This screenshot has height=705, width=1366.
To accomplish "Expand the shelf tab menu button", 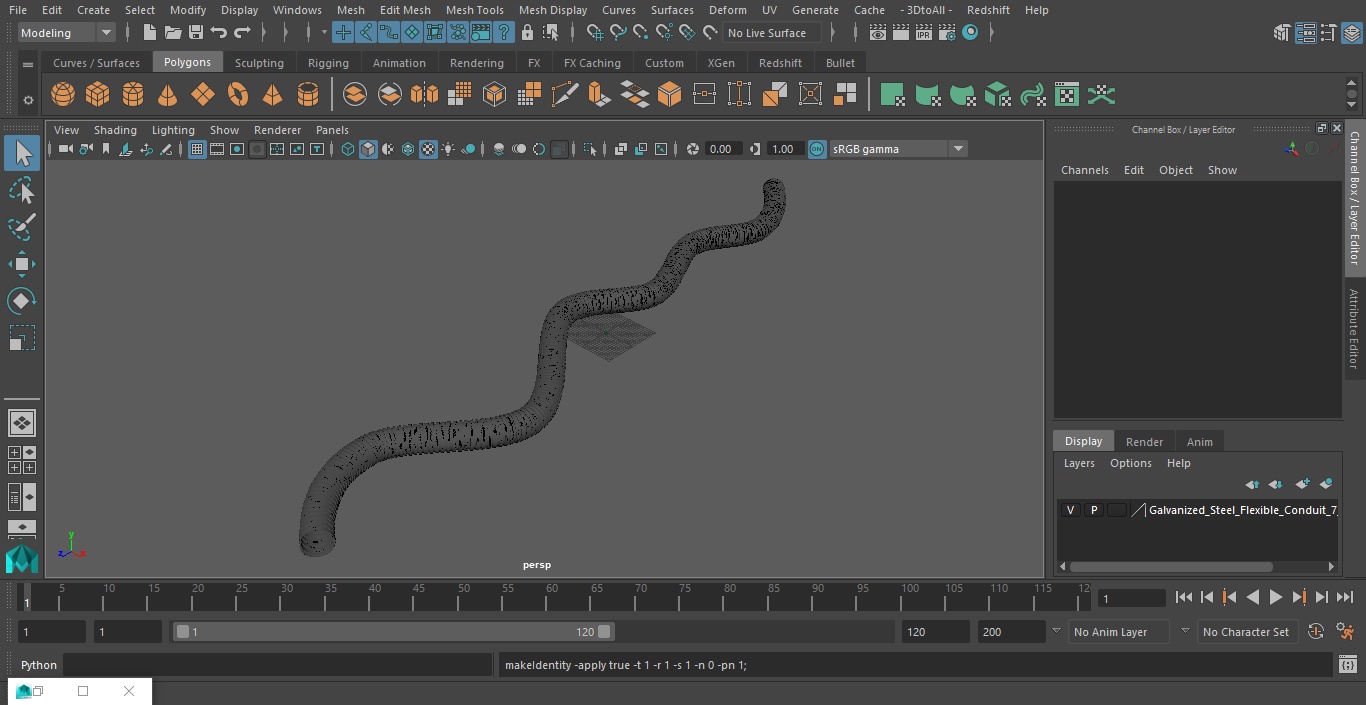I will click(x=28, y=64).
